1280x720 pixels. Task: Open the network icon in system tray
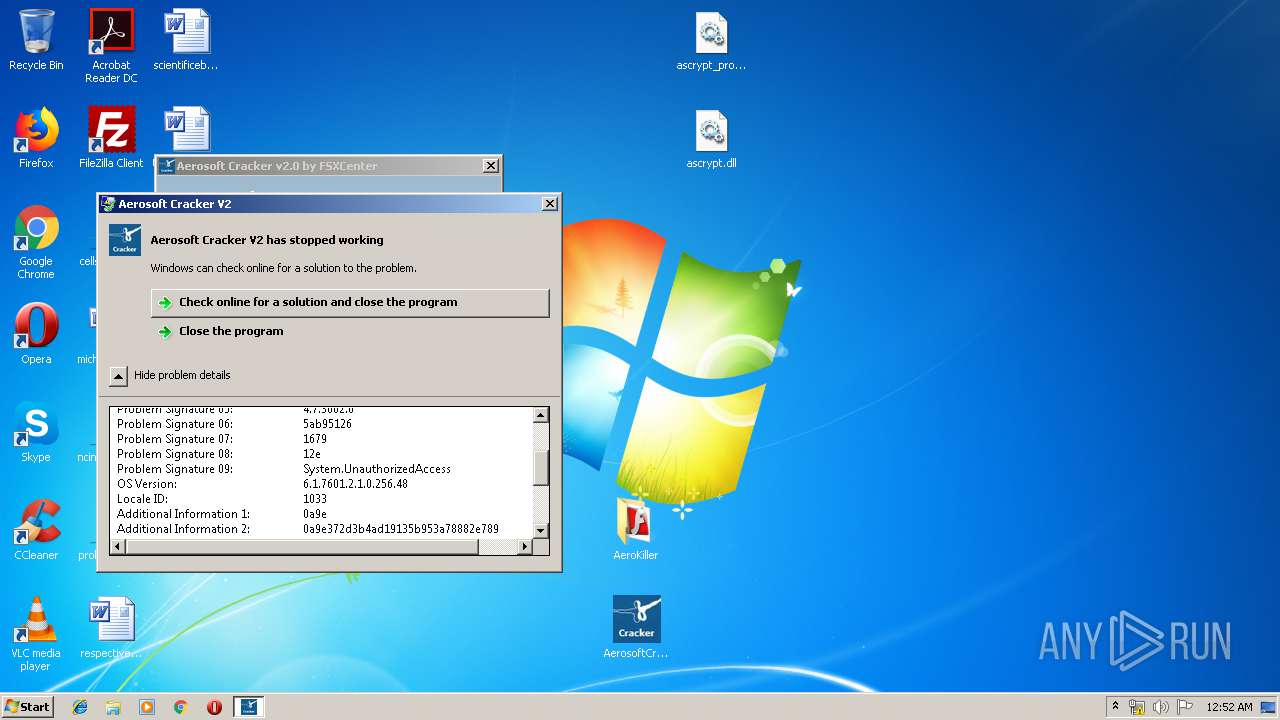(1137, 707)
